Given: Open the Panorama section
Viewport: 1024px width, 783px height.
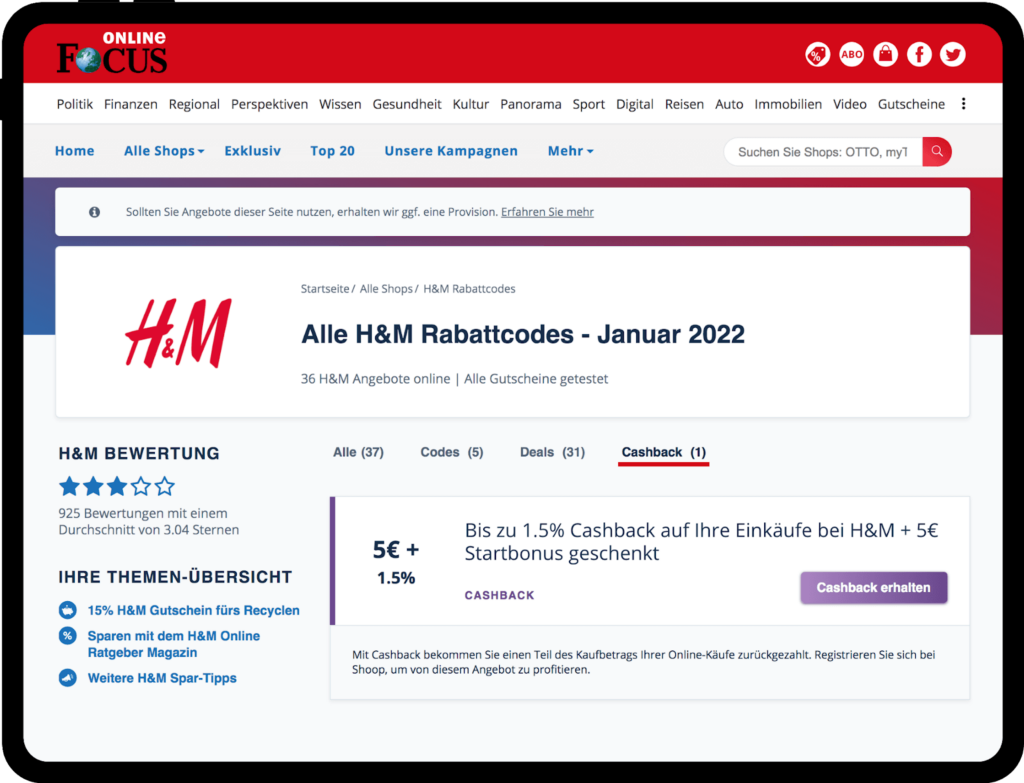Looking at the screenshot, I should pyautogui.click(x=530, y=104).
